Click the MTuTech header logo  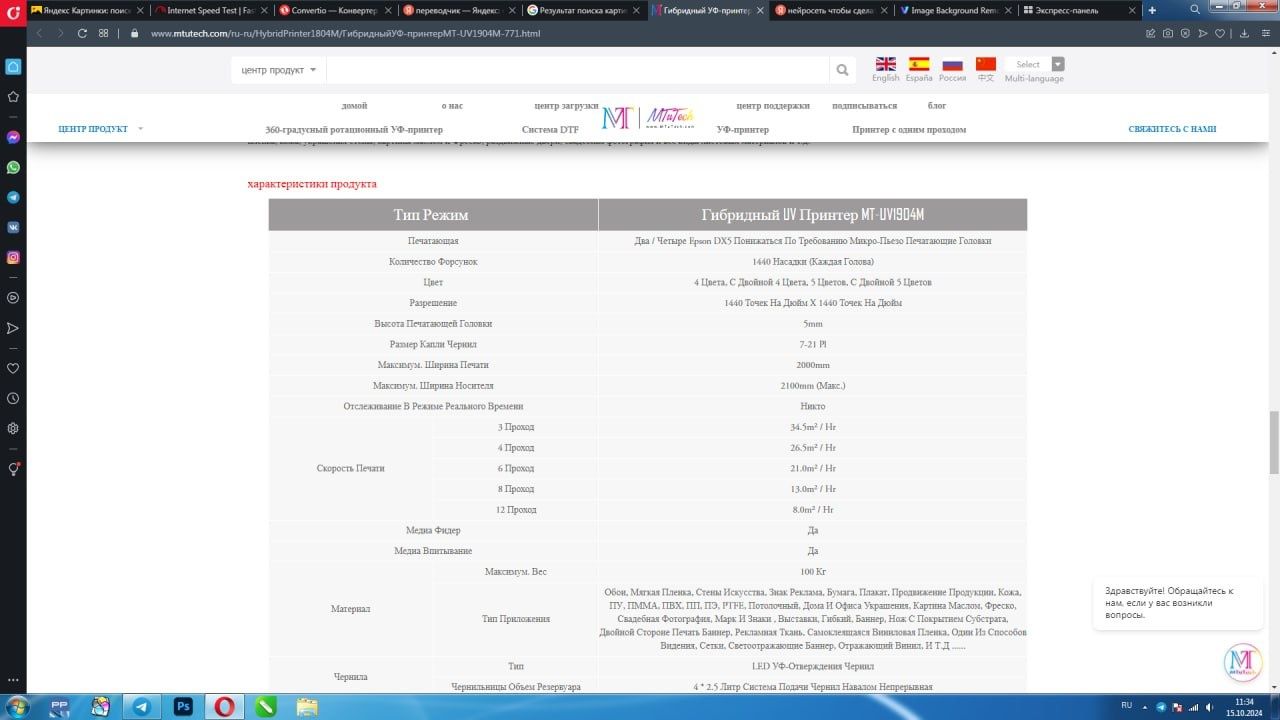click(x=648, y=117)
